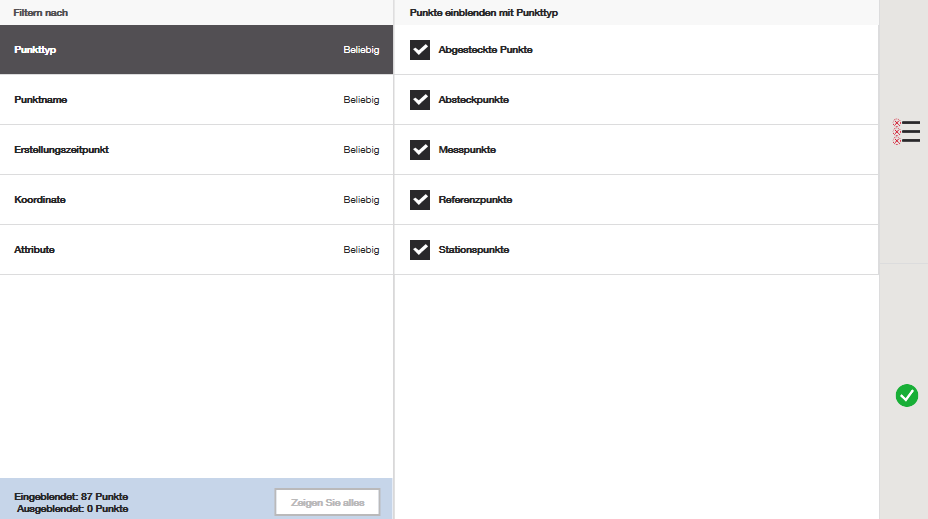Image resolution: width=928 pixels, height=519 pixels.
Task: Choose the Punktname filter label
Action: pos(41,100)
